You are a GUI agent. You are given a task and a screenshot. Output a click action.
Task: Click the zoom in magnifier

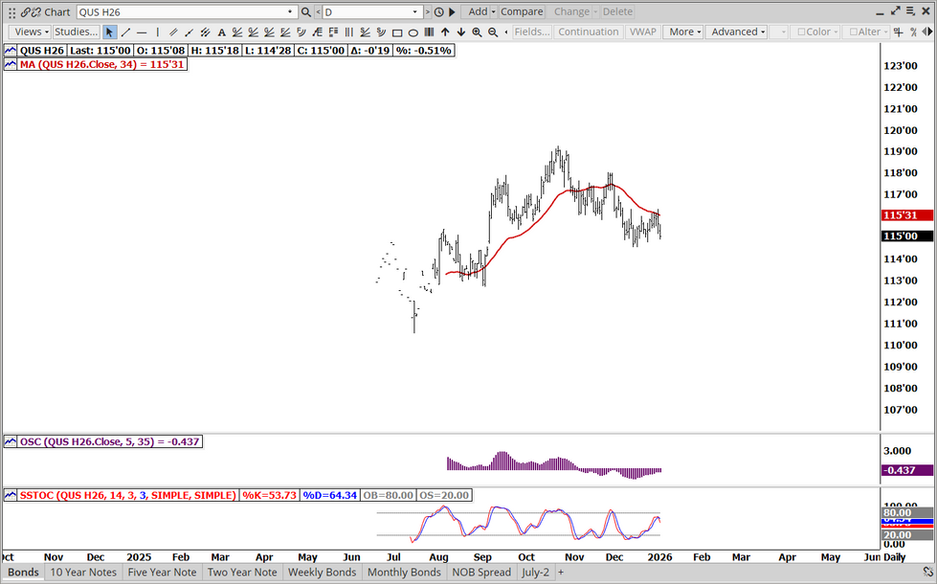(x=477, y=32)
